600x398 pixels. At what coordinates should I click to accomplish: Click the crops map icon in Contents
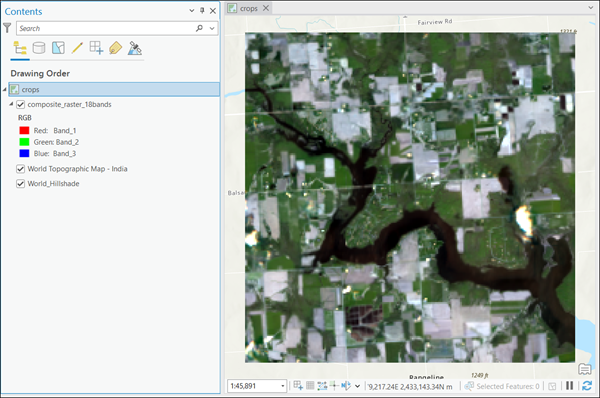click(15, 90)
